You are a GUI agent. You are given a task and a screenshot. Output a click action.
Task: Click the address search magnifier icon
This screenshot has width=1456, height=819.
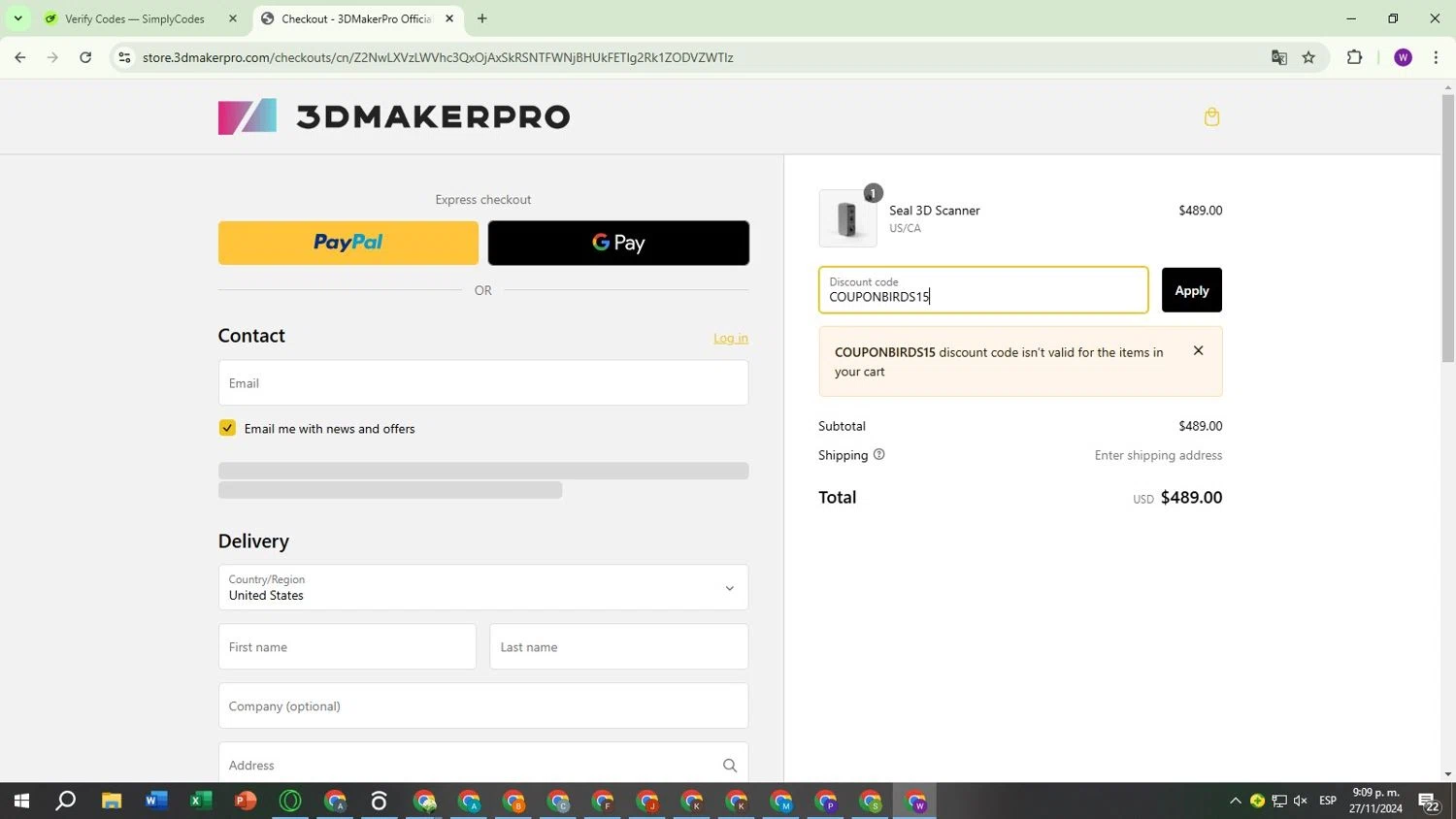click(730, 766)
